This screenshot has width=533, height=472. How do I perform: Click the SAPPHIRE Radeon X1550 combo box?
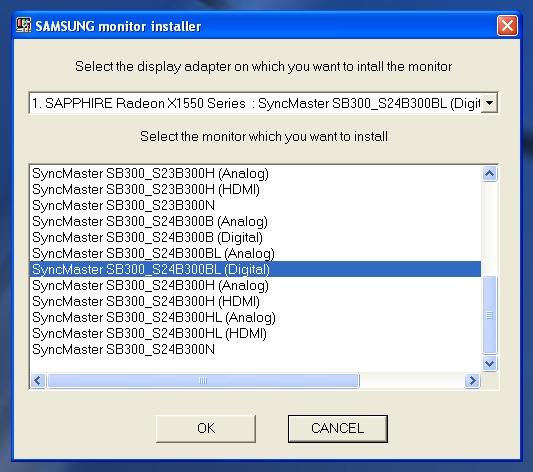coord(263,103)
